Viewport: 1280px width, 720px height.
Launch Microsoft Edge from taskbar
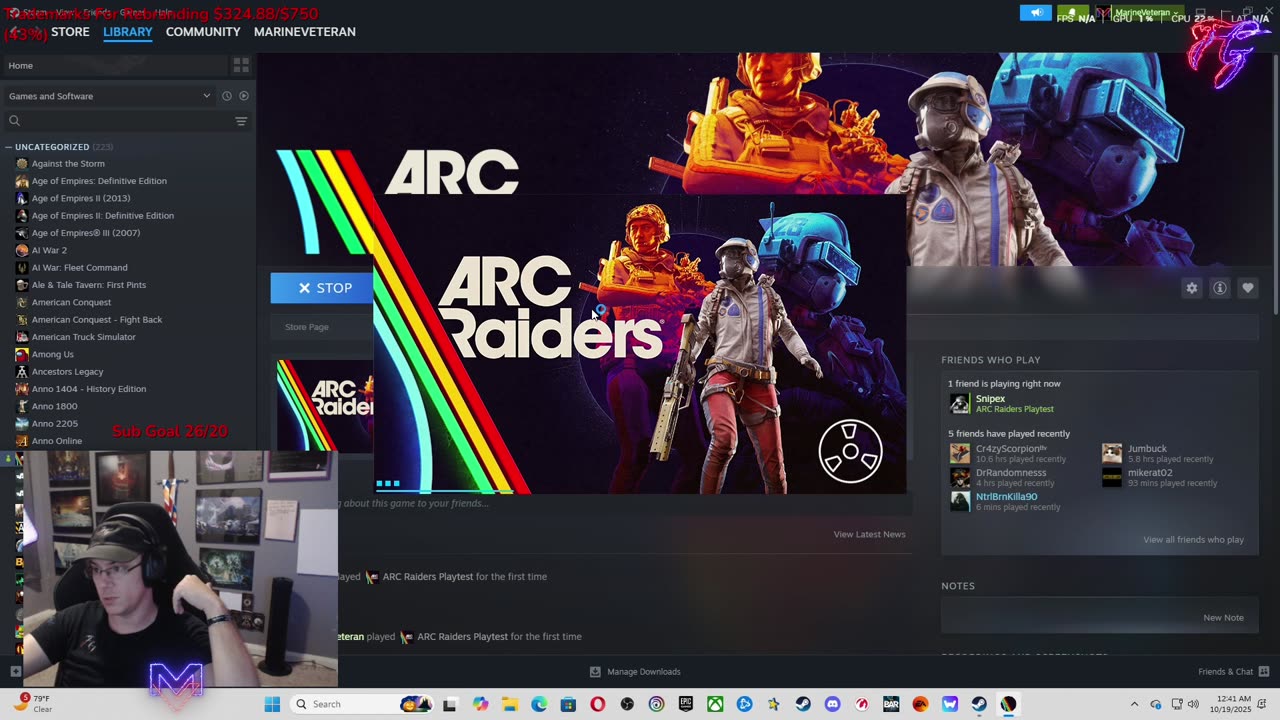point(539,704)
